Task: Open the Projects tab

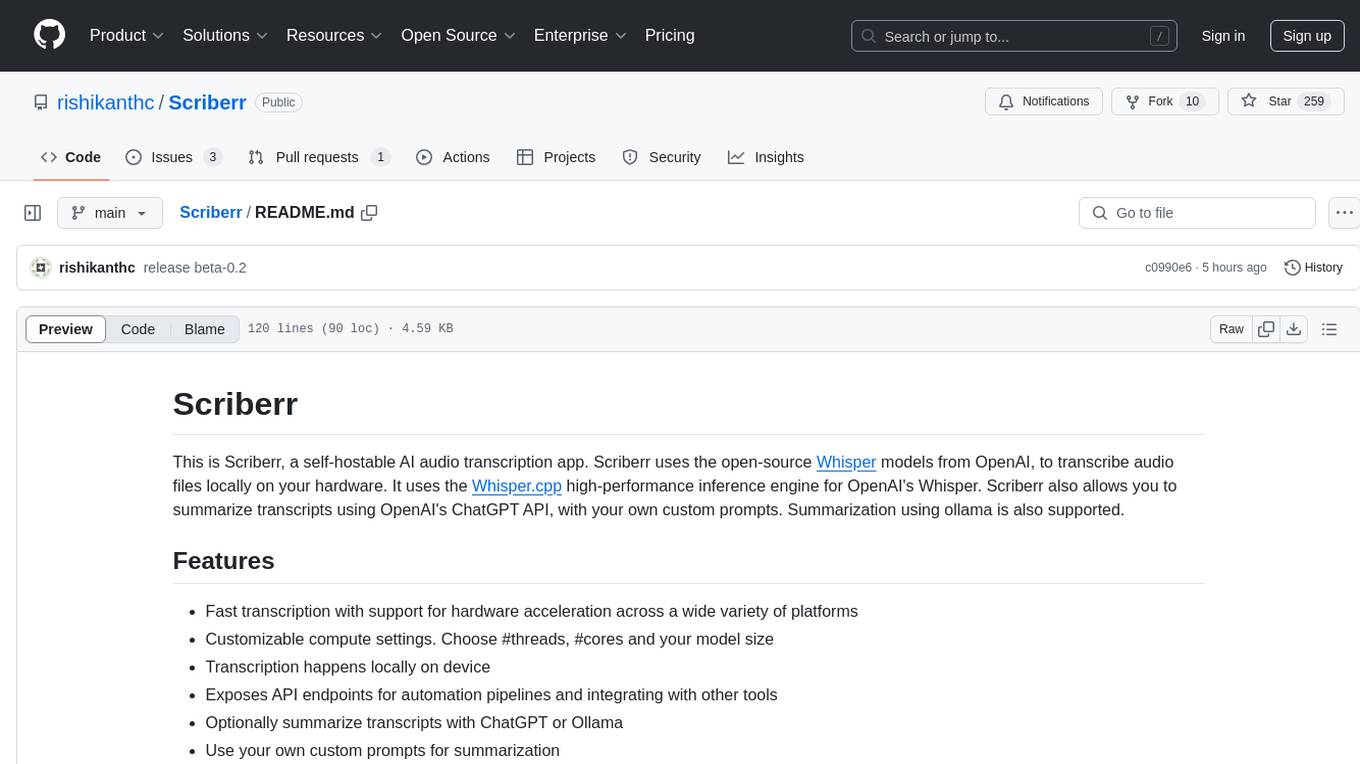Action: 556,157
